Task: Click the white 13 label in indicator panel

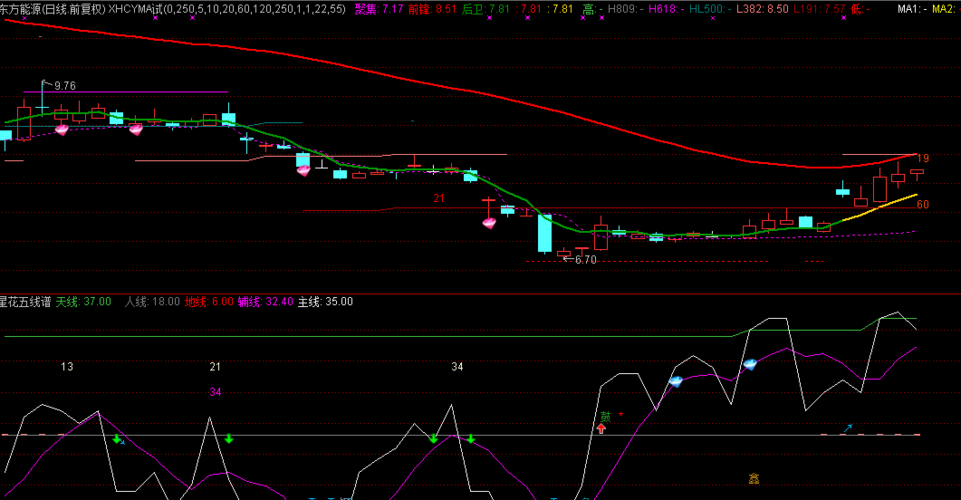Action: pos(67,366)
